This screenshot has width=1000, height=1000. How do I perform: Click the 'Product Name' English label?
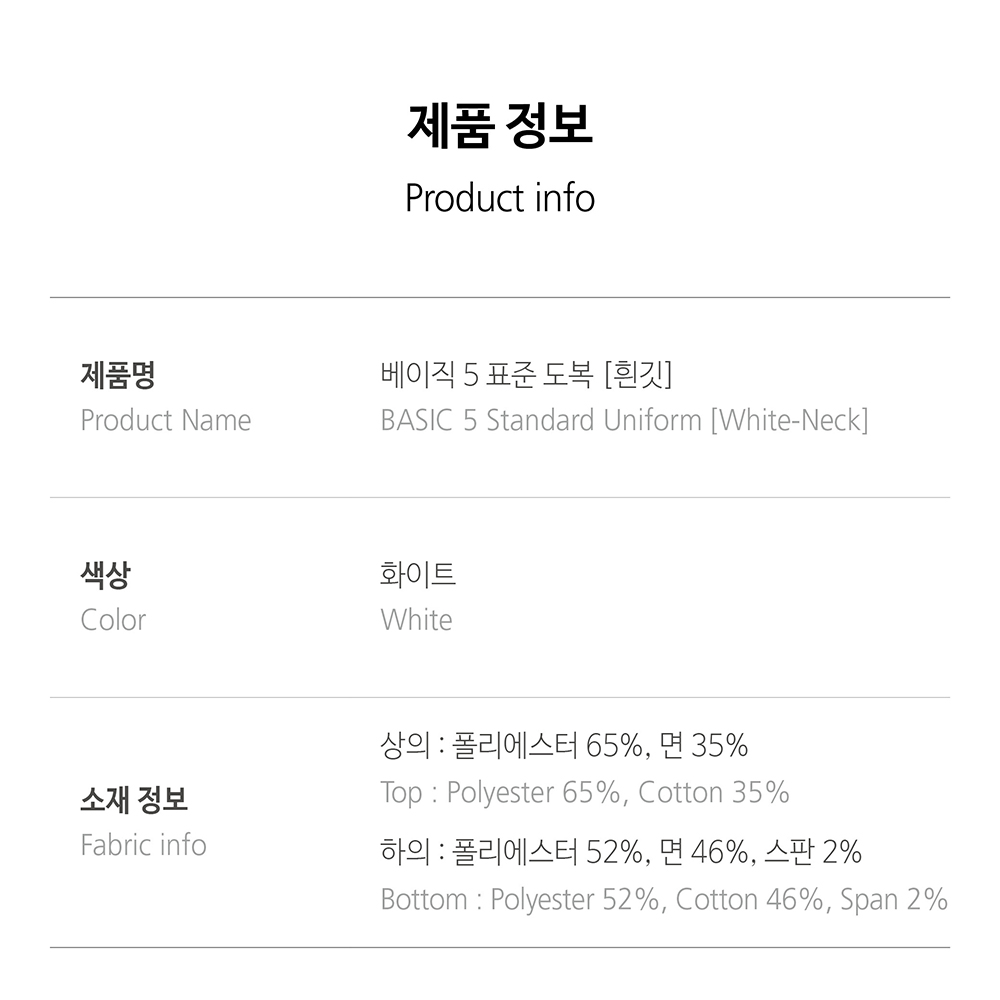pos(166,420)
